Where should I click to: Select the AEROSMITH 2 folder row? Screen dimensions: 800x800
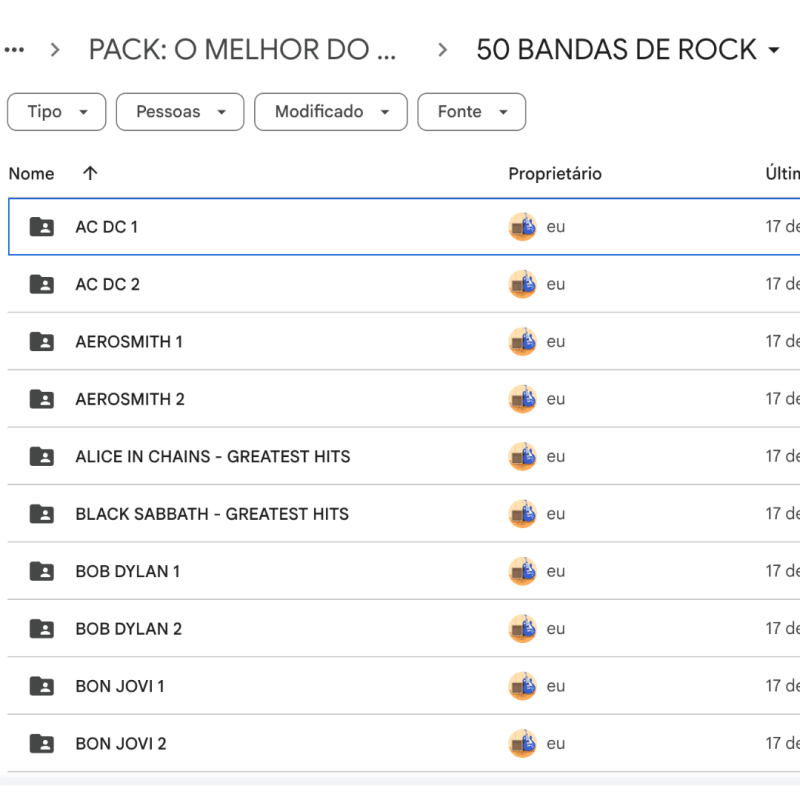[x=130, y=399]
